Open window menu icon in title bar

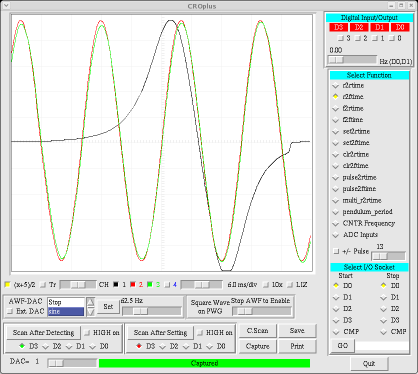pos(6,6)
